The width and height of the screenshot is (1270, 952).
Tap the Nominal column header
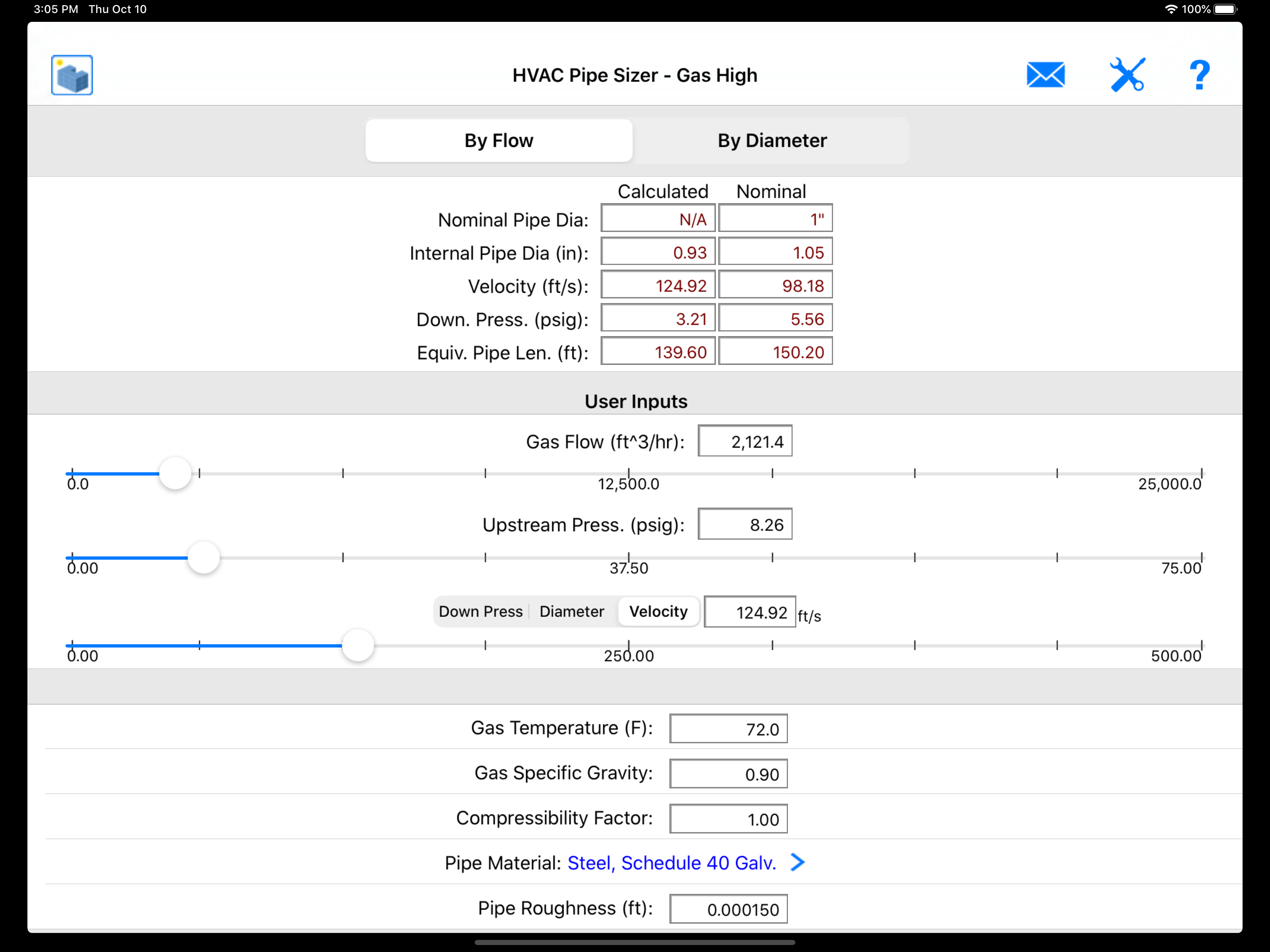pyautogui.click(x=771, y=191)
